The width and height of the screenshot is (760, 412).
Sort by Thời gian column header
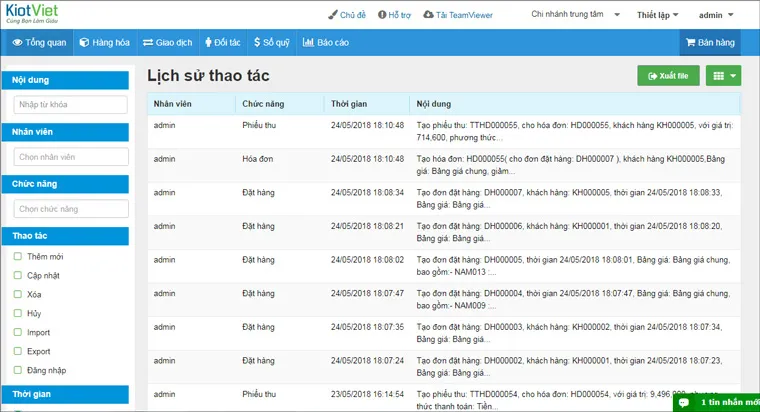pos(350,103)
